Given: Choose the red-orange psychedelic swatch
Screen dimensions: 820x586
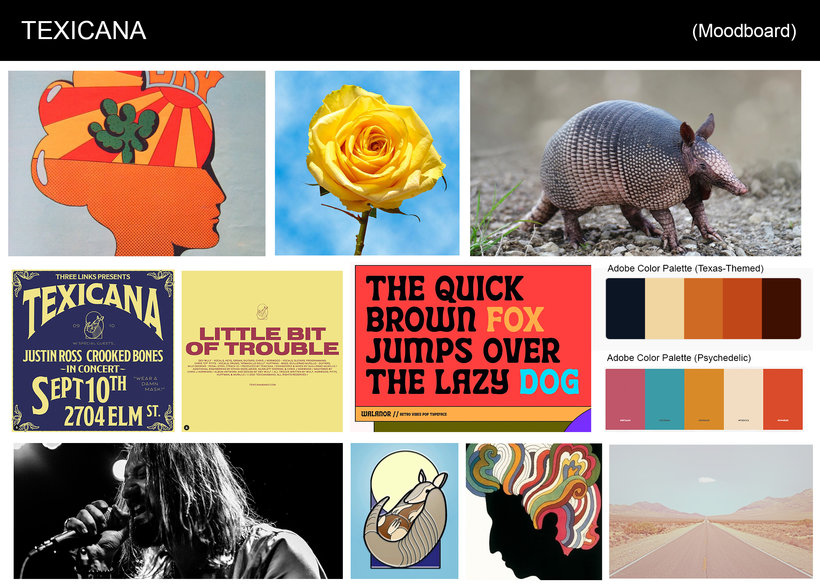Looking at the screenshot, I should [x=783, y=399].
